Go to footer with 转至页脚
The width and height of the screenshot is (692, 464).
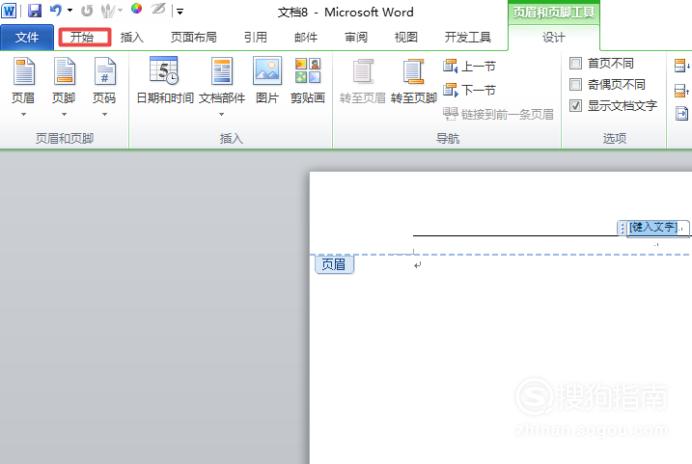[414, 80]
